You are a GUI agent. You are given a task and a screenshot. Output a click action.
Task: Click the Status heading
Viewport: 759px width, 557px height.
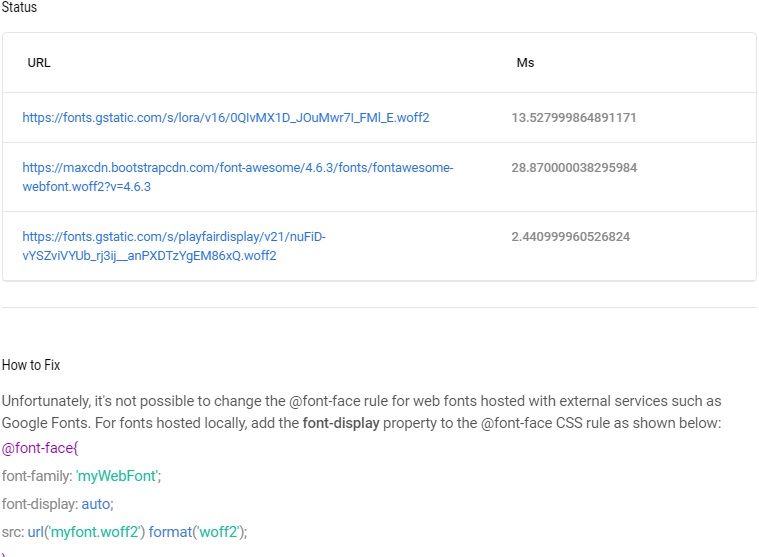coord(19,7)
